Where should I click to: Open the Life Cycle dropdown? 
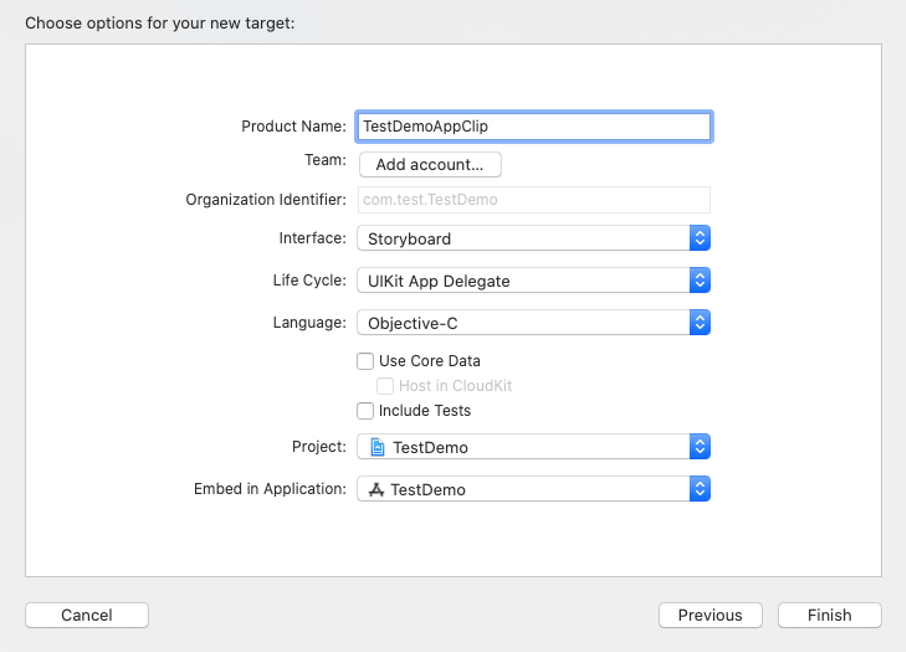(x=522, y=281)
